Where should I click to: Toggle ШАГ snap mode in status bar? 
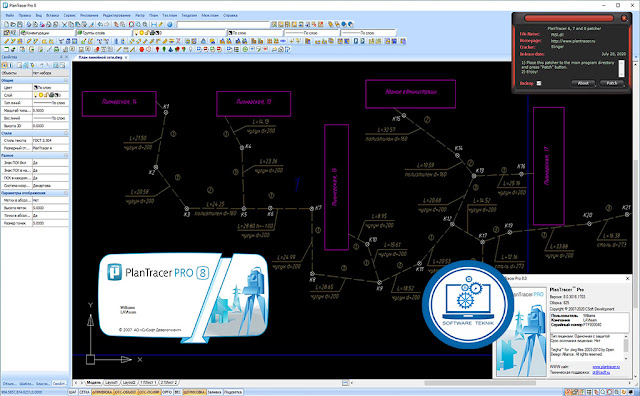(73, 392)
